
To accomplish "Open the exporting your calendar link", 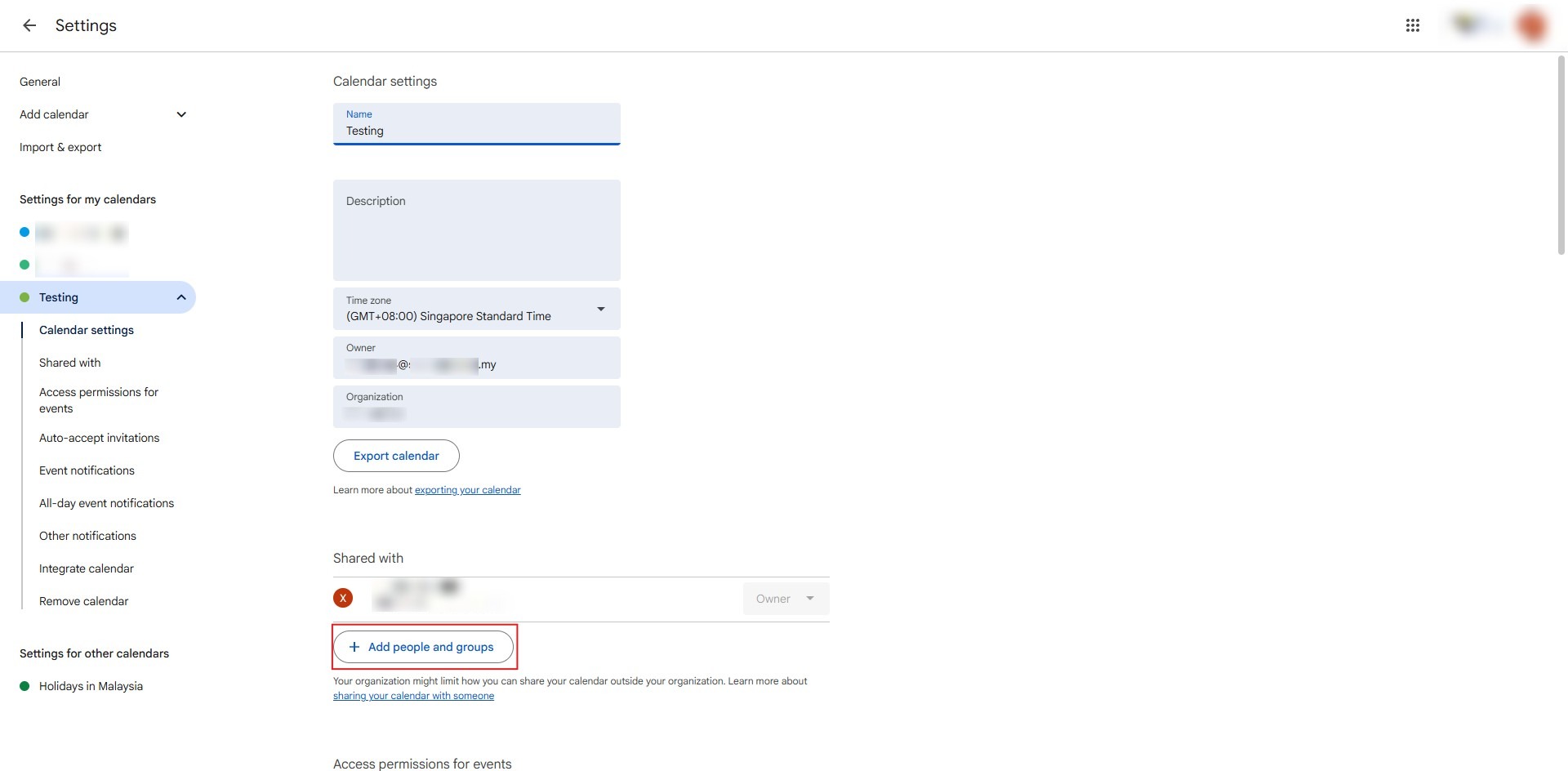I will (x=467, y=490).
